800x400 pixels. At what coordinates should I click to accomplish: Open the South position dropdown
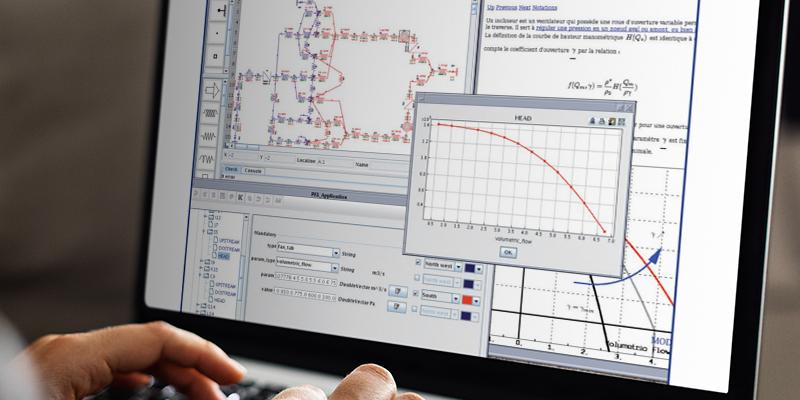pyautogui.click(x=456, y=298)
